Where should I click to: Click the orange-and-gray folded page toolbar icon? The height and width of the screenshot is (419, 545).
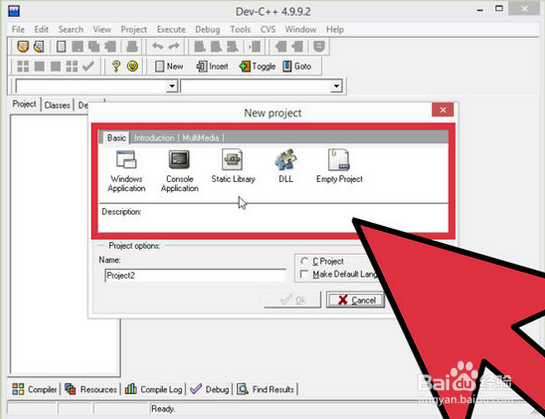39,46
